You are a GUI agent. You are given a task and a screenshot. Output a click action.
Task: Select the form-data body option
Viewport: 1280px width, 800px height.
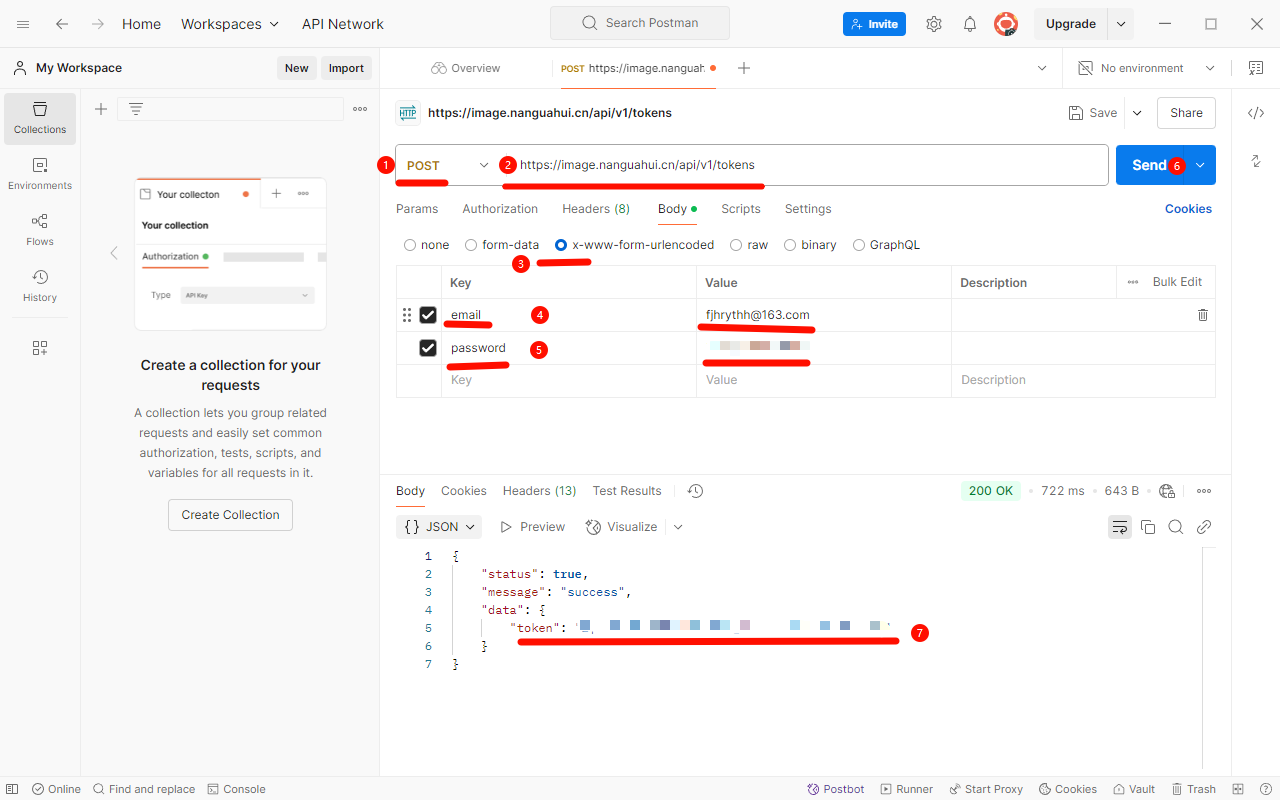[471, 245]
